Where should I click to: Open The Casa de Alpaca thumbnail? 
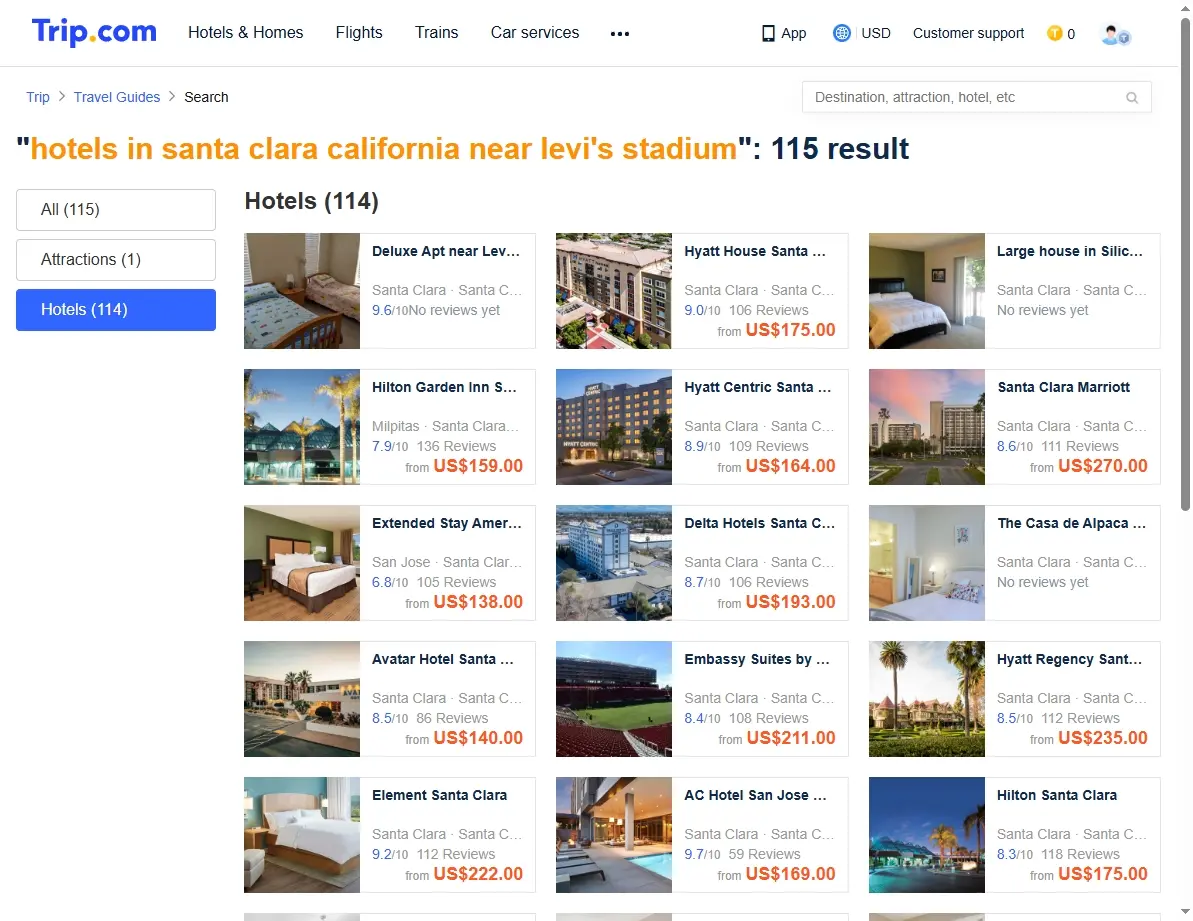pyautogui.click(x=927, y=564)
